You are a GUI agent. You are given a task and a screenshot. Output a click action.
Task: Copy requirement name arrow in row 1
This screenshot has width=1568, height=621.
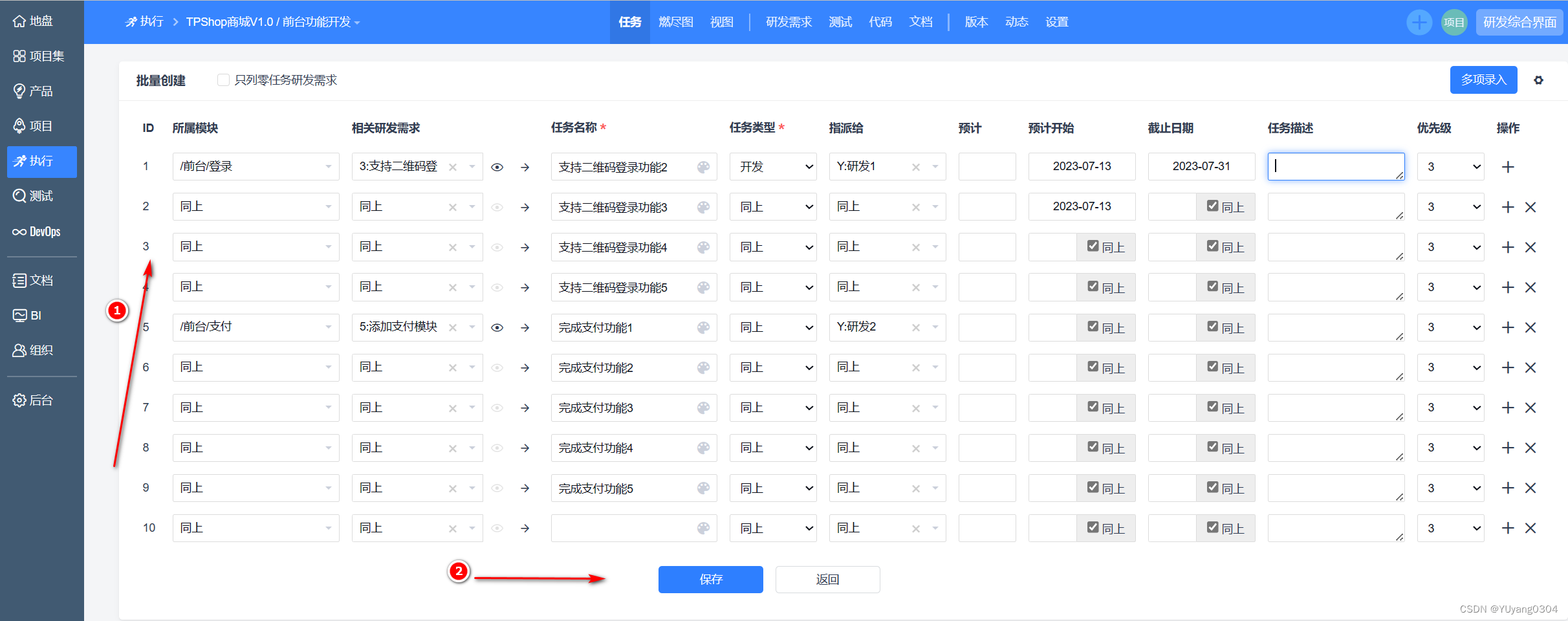(525, 168)
